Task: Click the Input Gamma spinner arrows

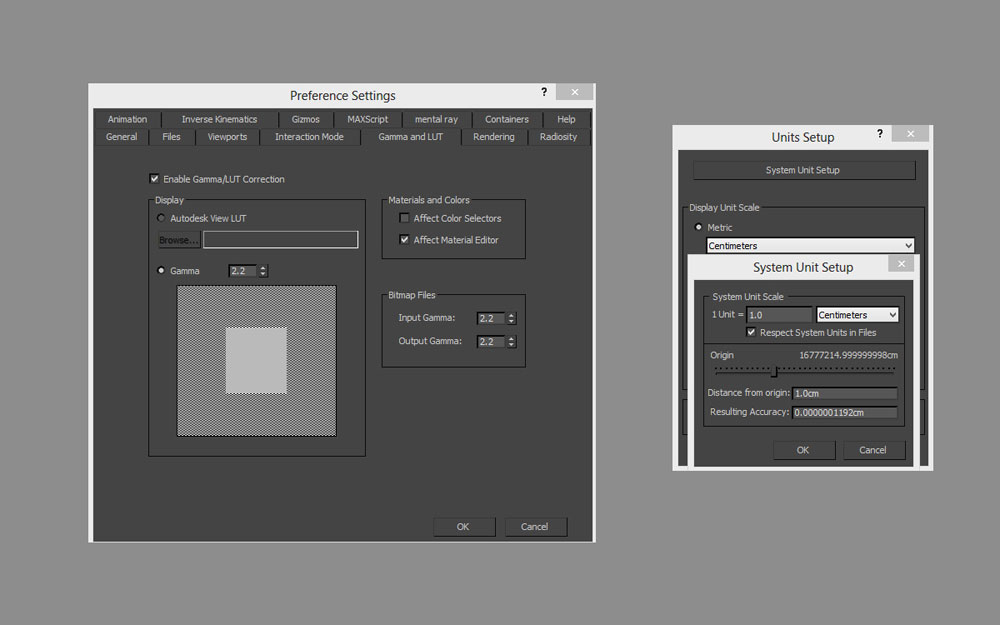Action: tap(512, 318)
